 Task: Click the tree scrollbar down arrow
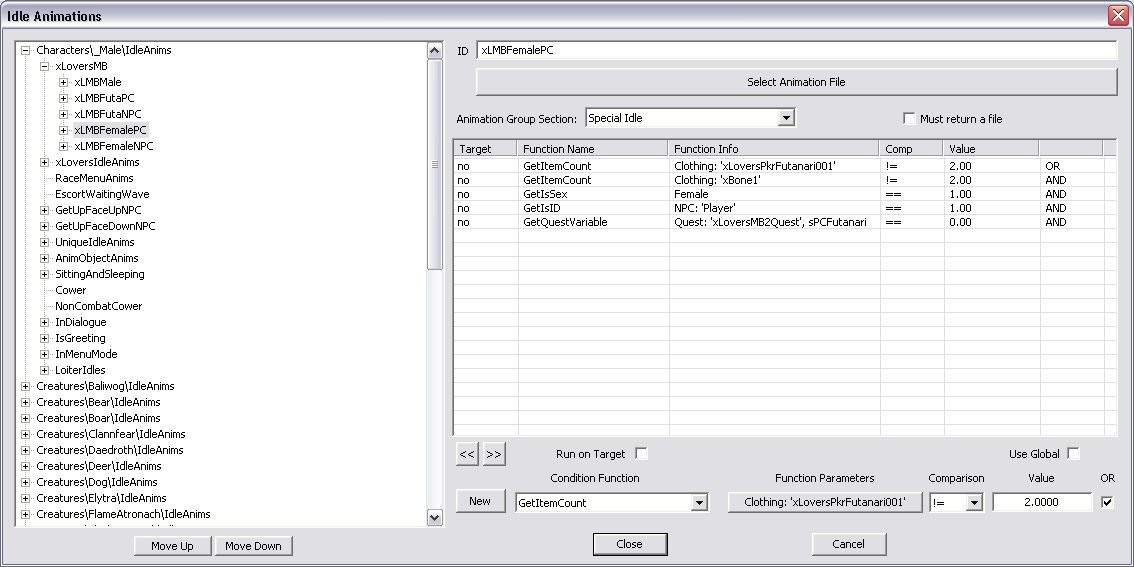tap(435, 516)
